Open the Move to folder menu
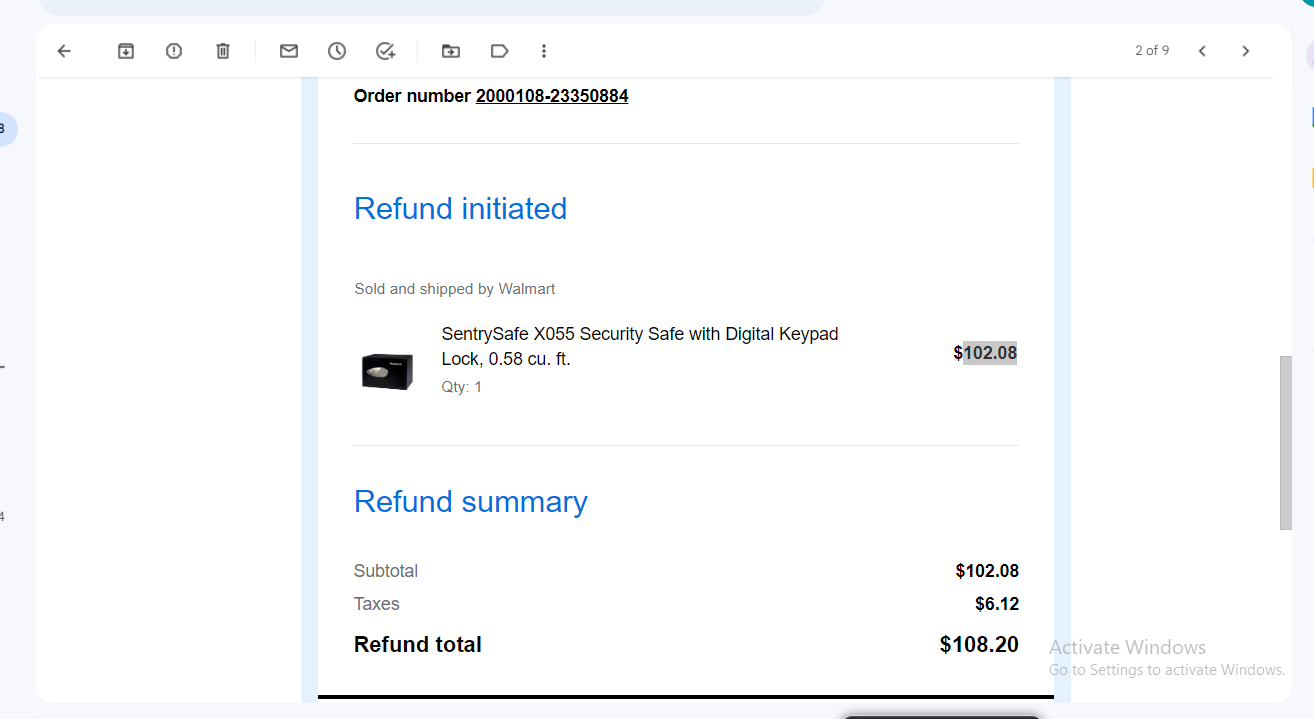Screen dimensions: 1314x719 click(x=451, y=51)
